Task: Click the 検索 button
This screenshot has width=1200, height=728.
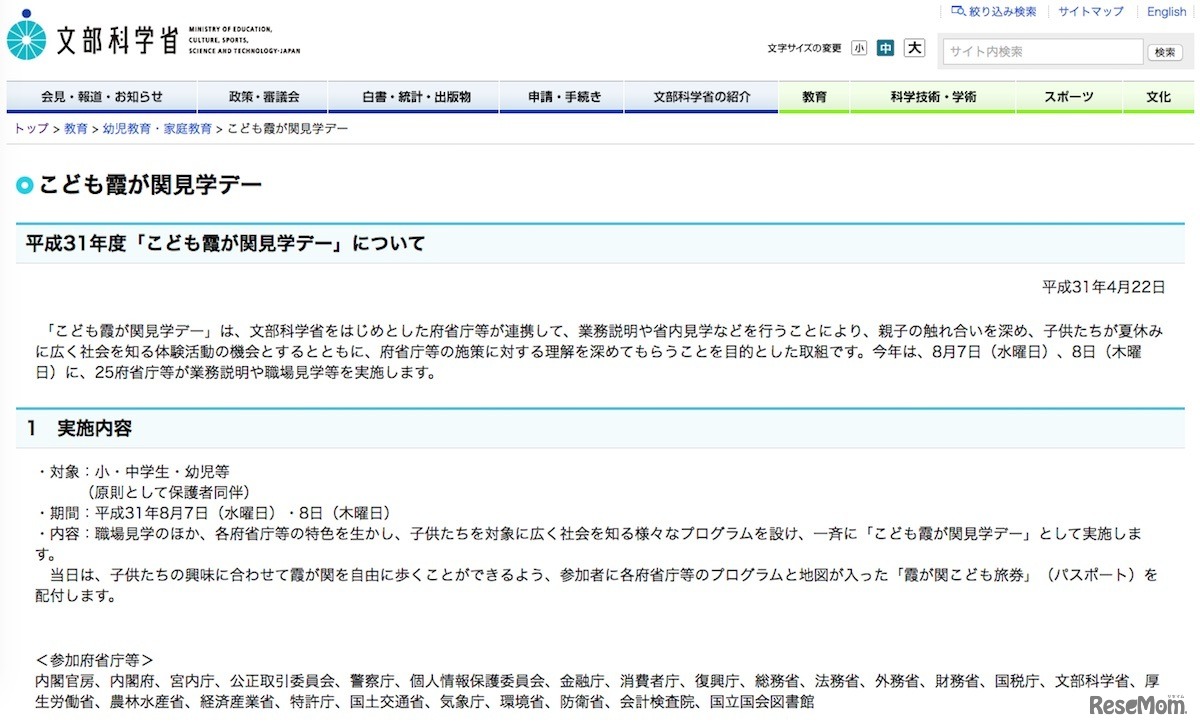Action: tap(1165, 52)
